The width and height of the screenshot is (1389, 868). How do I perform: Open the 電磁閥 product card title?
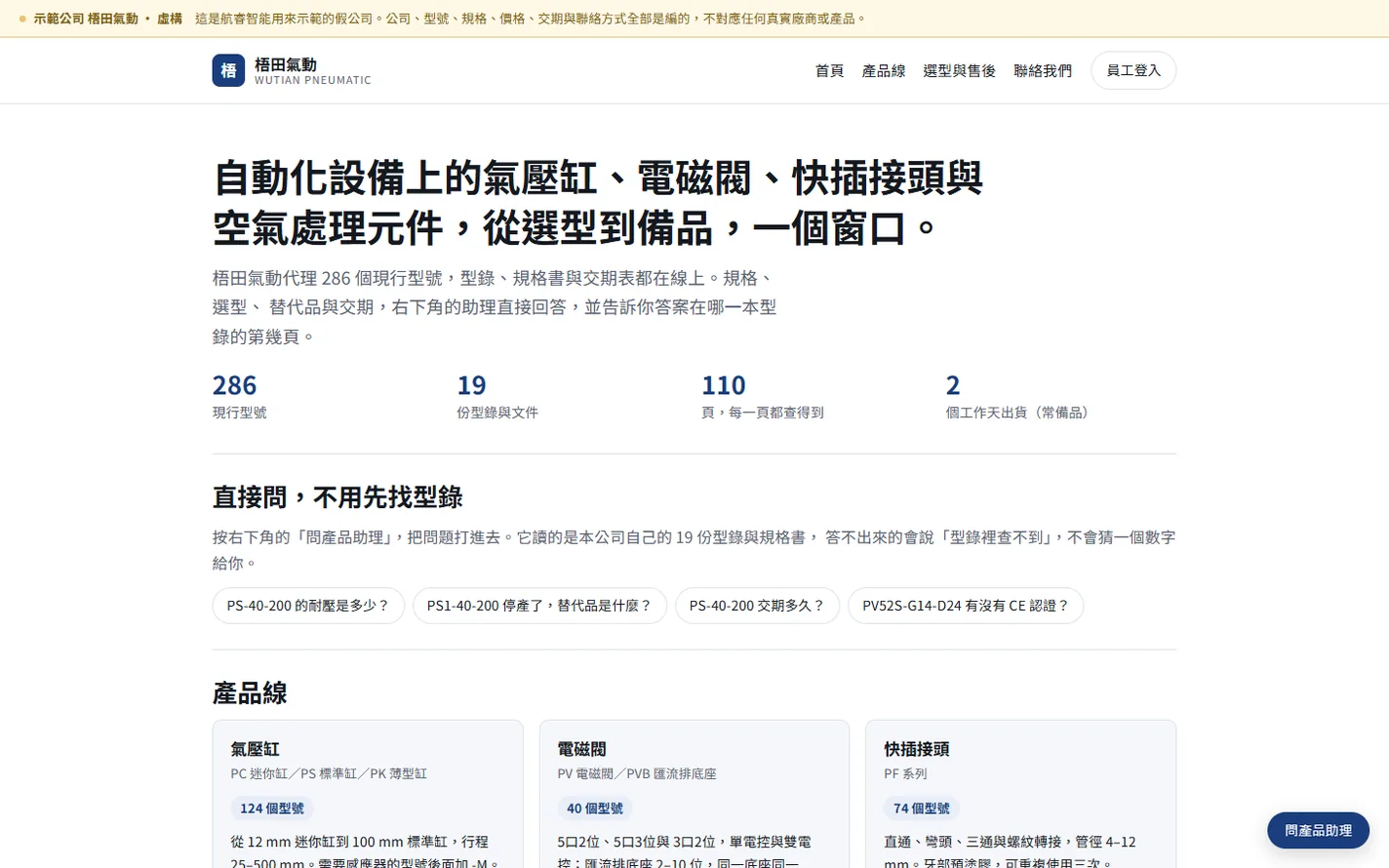(x=582, y=749)
